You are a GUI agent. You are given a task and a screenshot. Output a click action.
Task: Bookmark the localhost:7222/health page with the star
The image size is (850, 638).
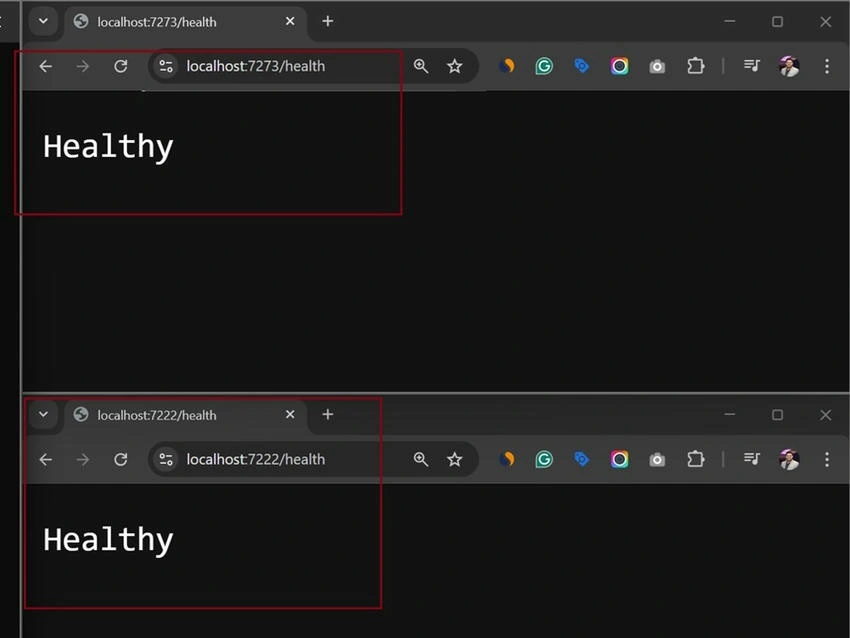(454, 460)
